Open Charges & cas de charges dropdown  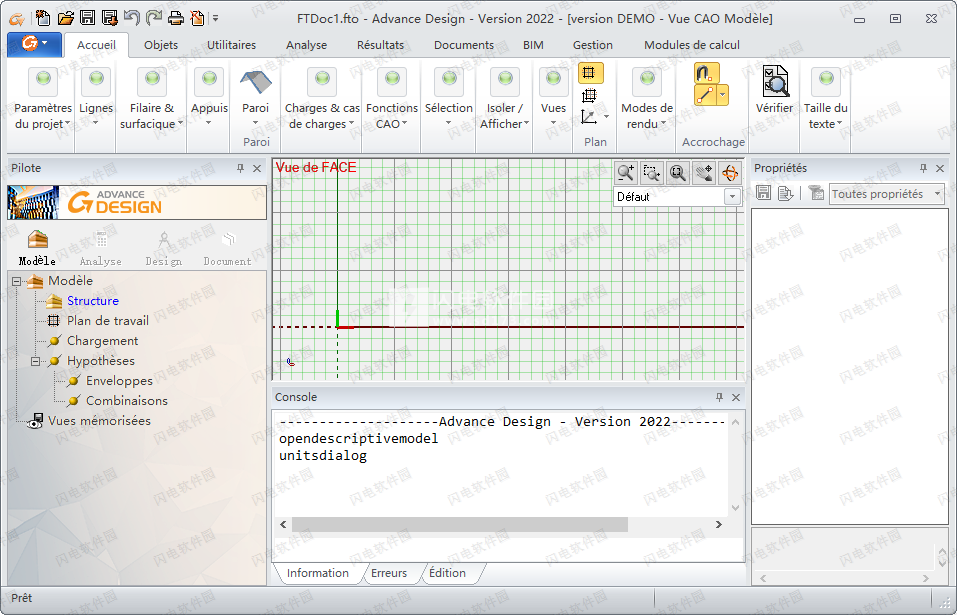click(x=322, y=99)
